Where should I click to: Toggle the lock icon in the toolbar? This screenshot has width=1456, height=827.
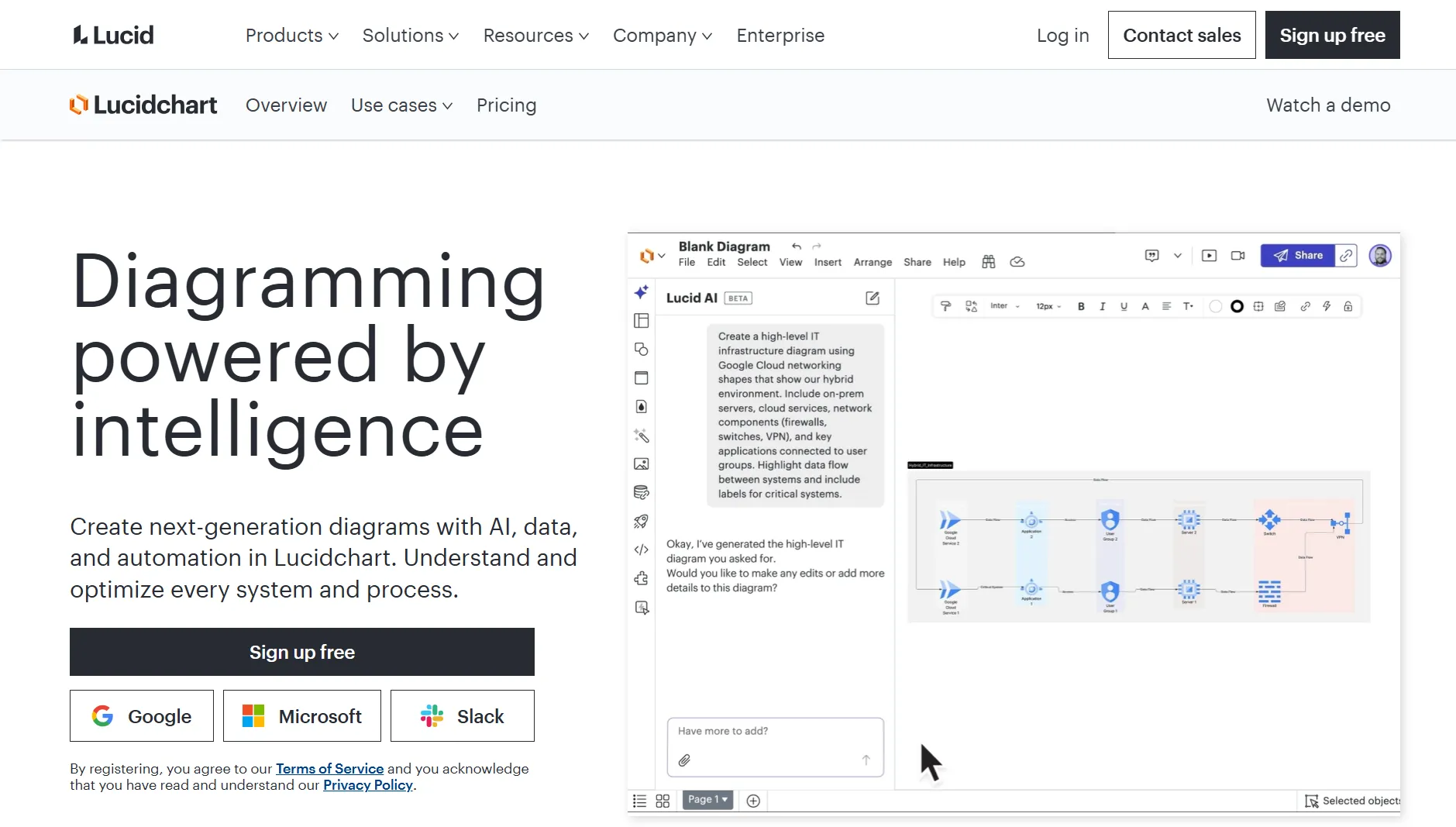(x=1348, y=307)
